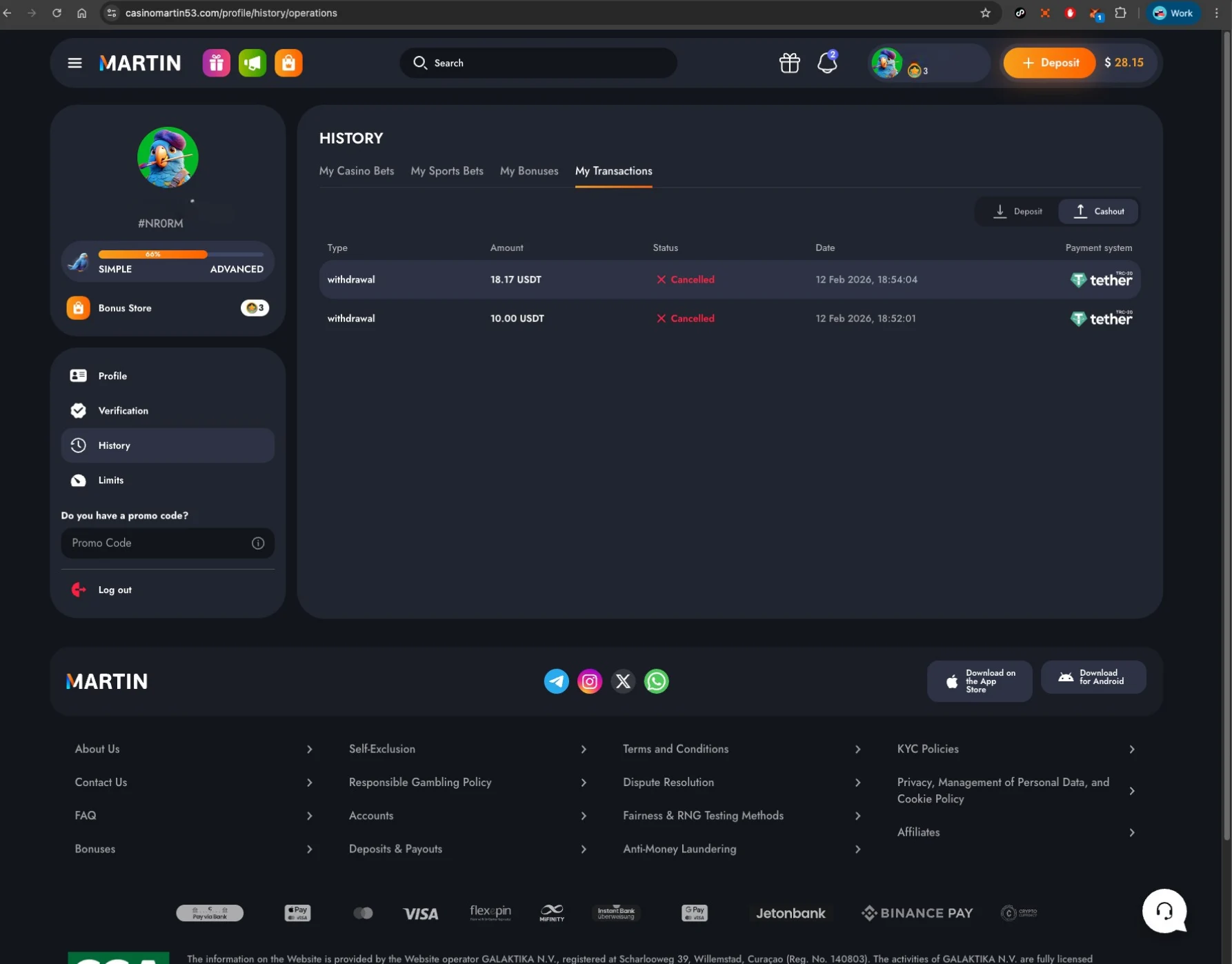Click the large profile parrot avatar

click(x=168, y=157)
